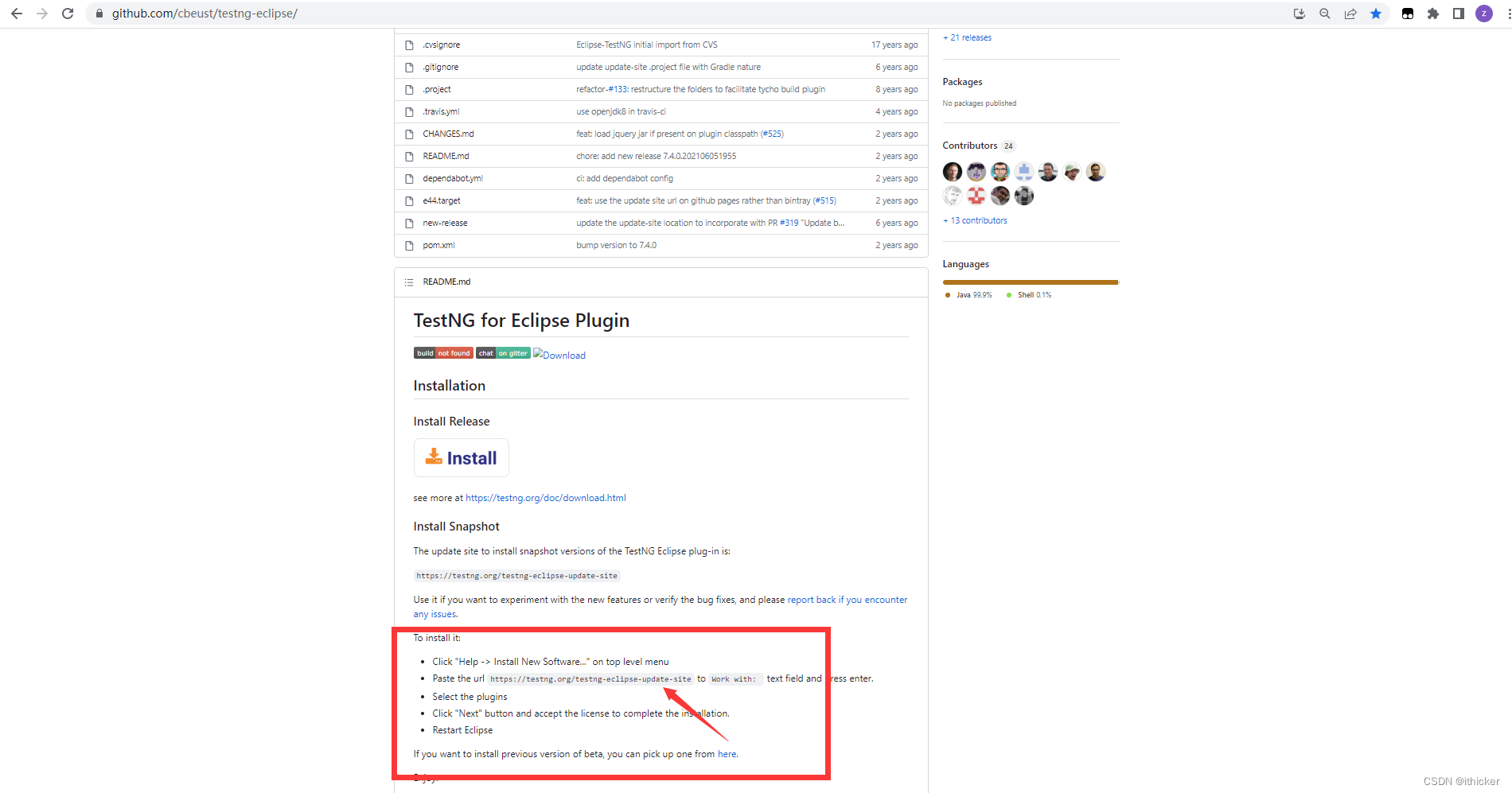The height and width of the screenshot is (793, 1512).
Task: Open the .cvsignore file
Action: click(441, 45)
